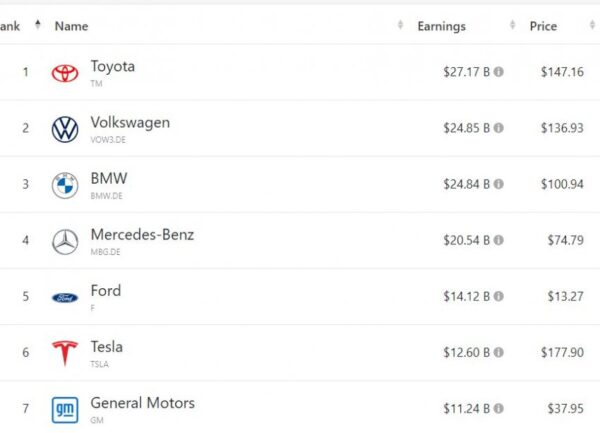The height and width of the screenshot is (433, 600).
Task: Click the General Motors logo
Action: (x=65, y=409)
